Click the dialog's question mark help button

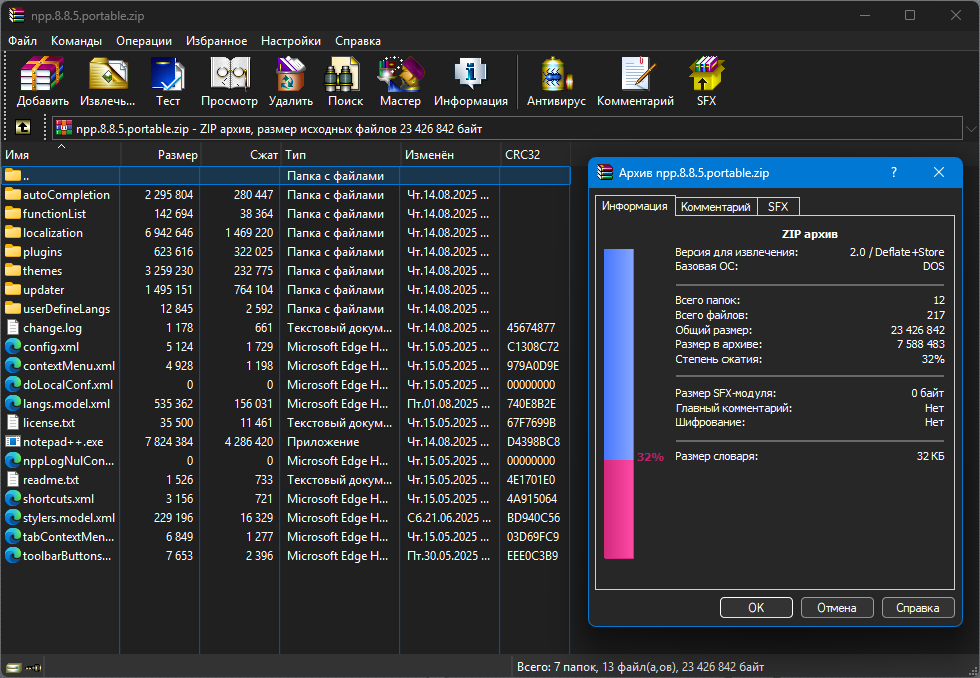(x=894, y=172)
